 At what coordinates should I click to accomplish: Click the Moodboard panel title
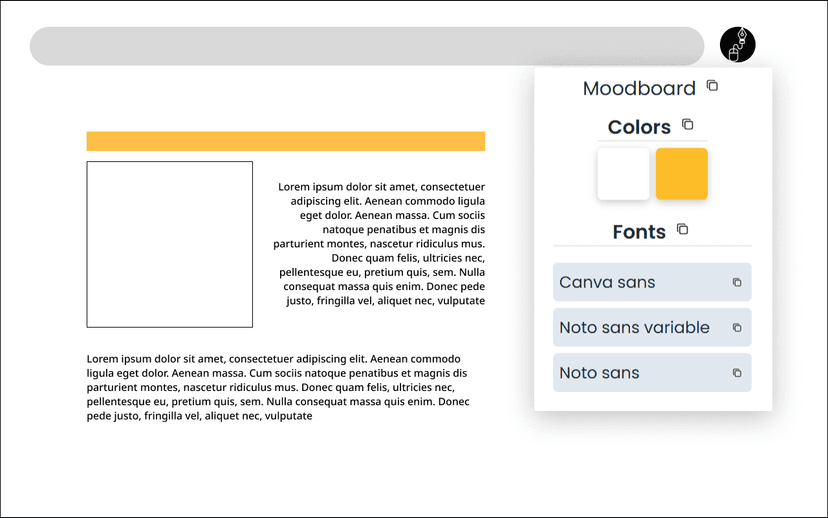639,88
